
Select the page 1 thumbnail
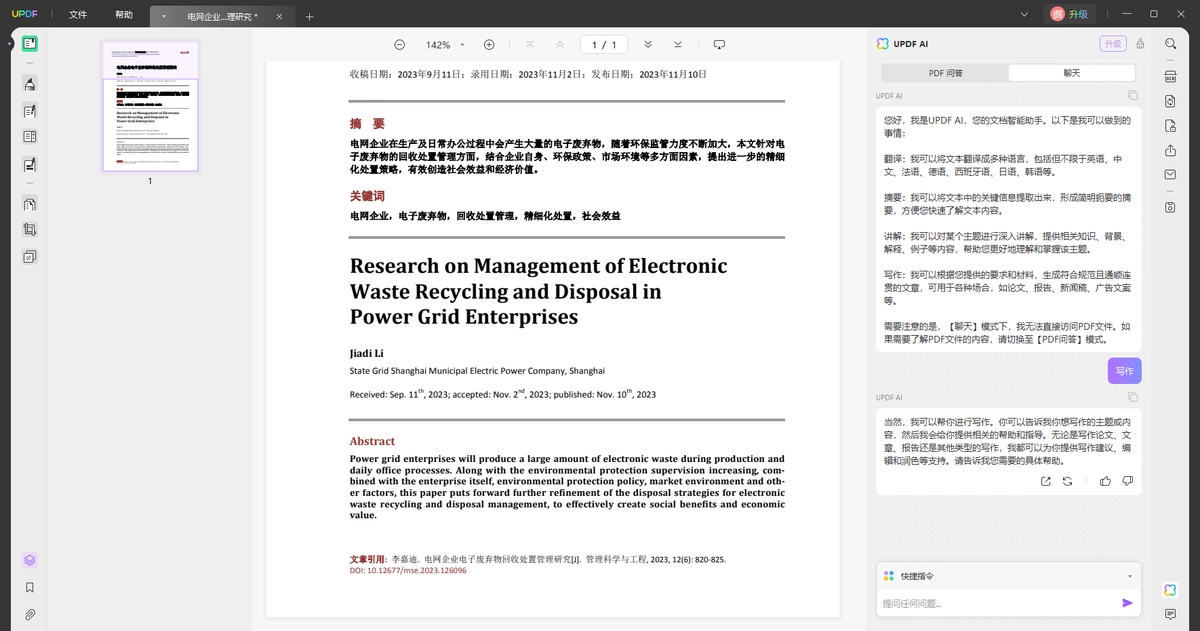pyautogui.click(x=150, y=107)
